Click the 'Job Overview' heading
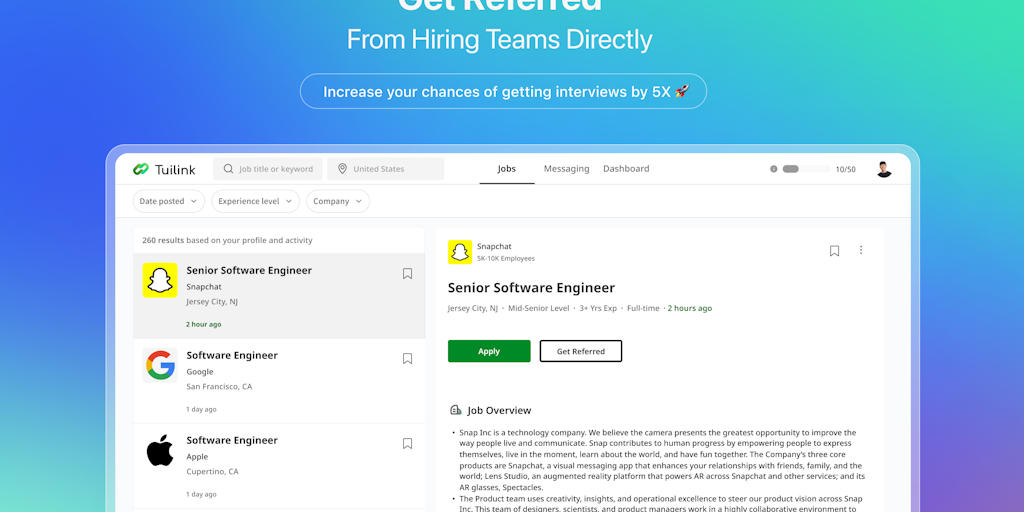Screen dimensions: 1024x512 click(x=499, y=411)
